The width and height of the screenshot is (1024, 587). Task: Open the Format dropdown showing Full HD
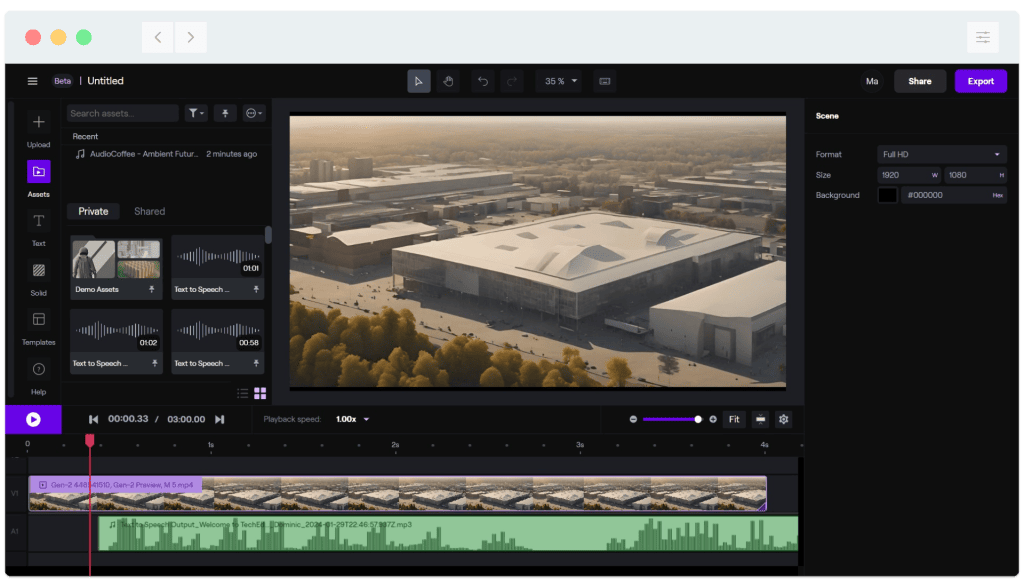941,154
